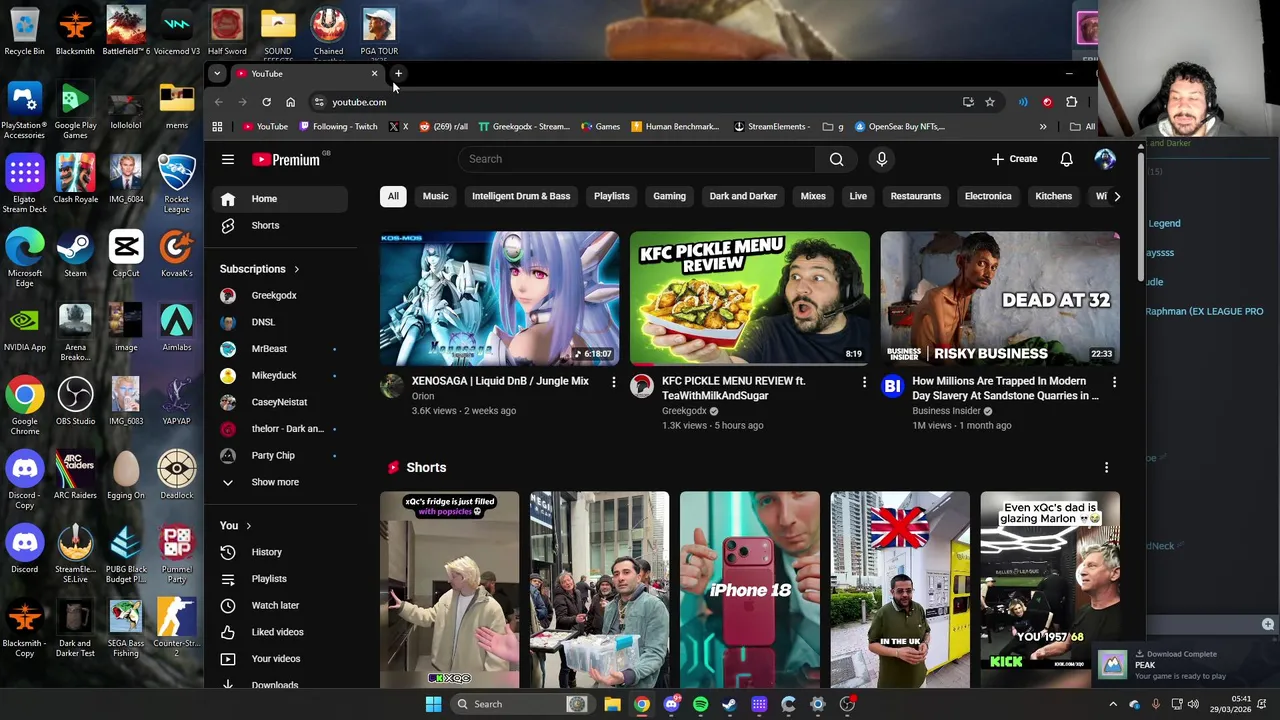Open the install app icon in address bar

coord(968,102)
